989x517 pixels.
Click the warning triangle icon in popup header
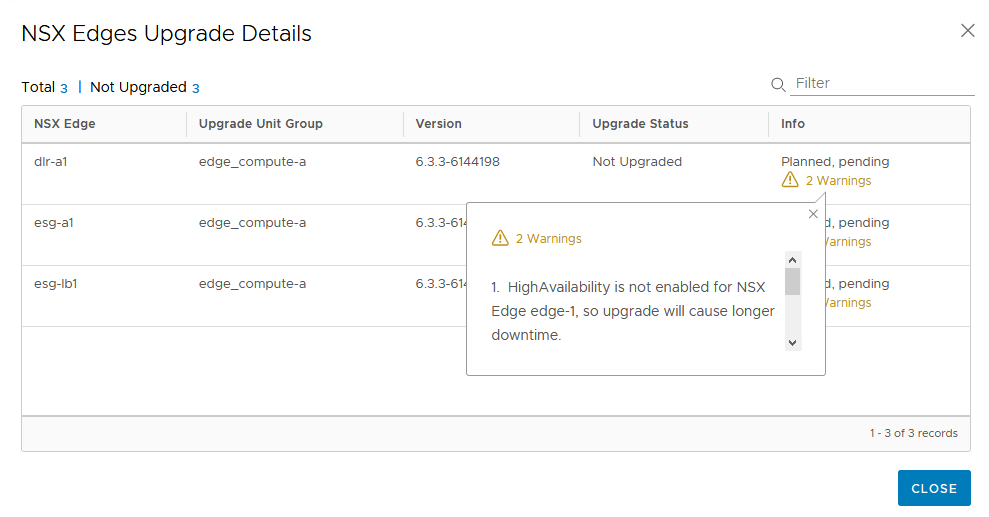[500, 239]
